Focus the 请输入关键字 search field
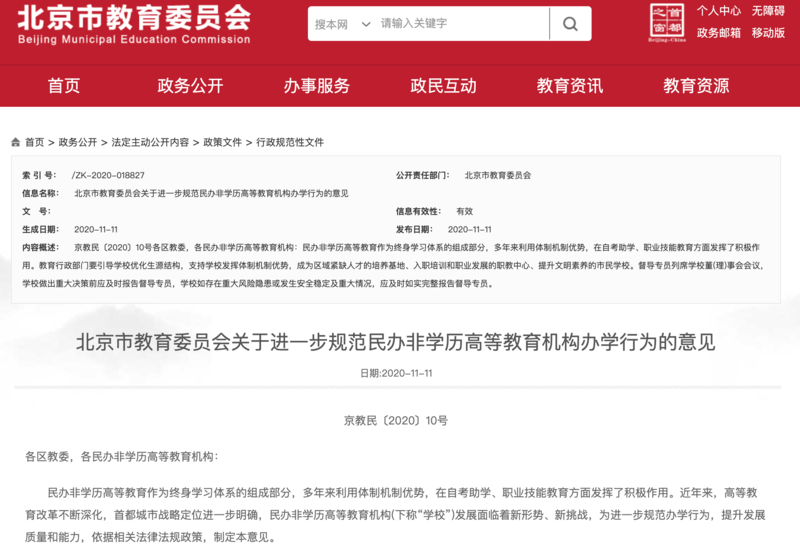This screenshot has height=559, width=800. 463,23
